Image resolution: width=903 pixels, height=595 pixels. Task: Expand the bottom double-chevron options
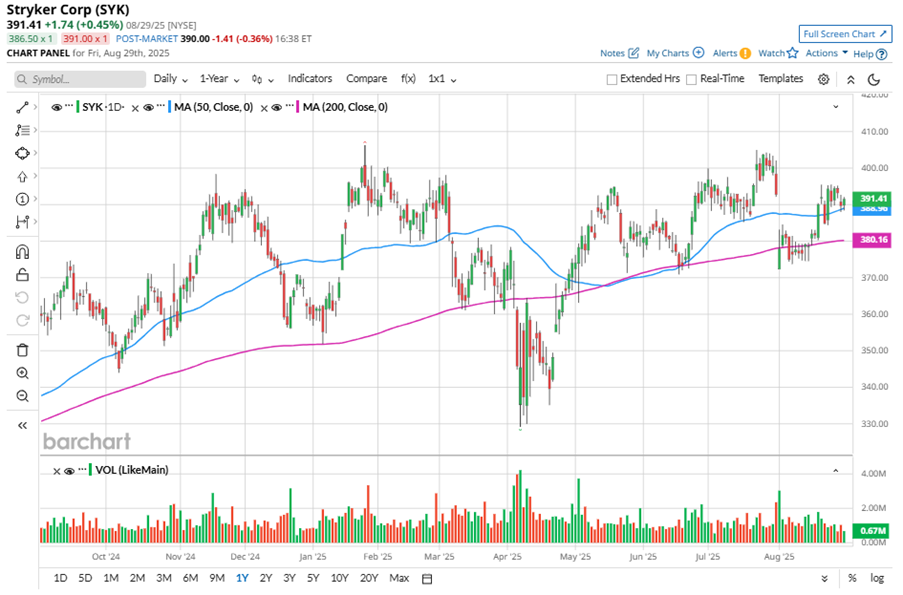824,579
